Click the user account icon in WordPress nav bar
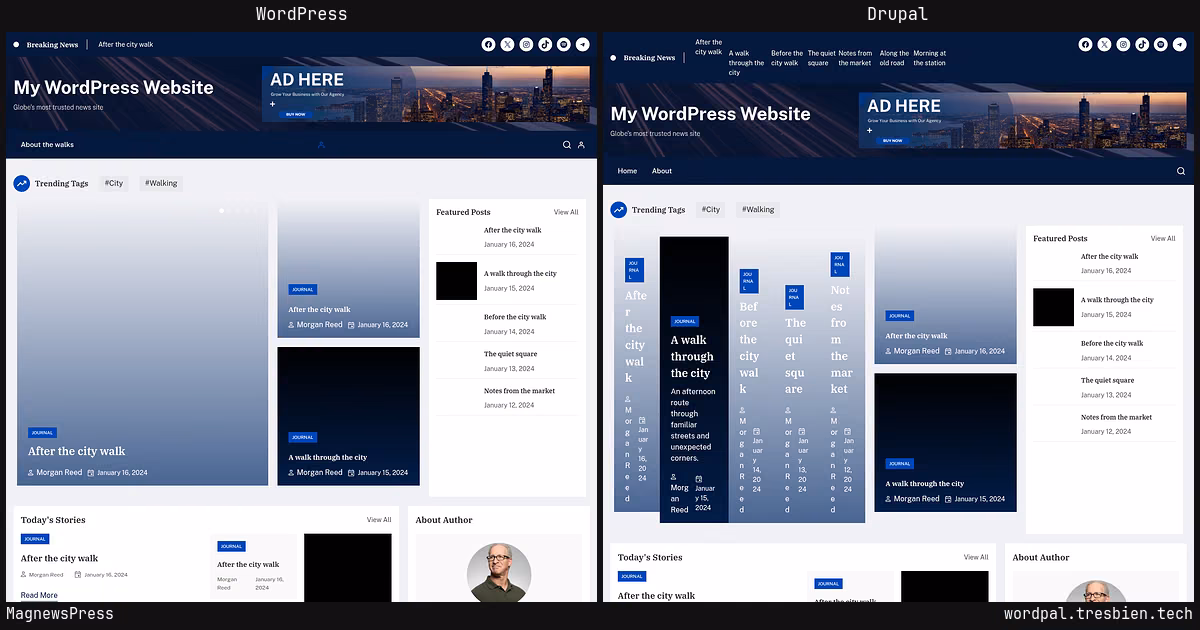 (x=581, y=145)
